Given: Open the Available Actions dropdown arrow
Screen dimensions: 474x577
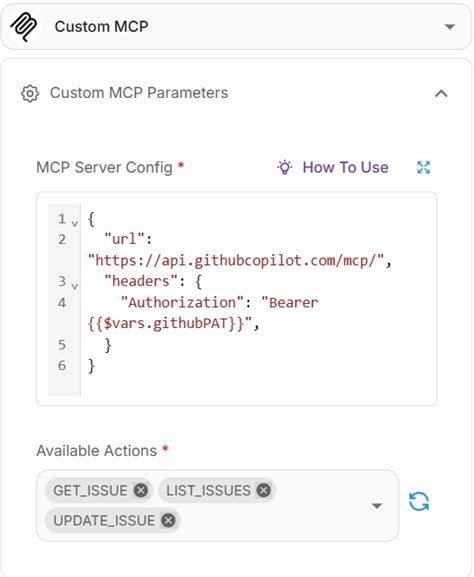Looking at the screenshot, I should tap(376, 506).
